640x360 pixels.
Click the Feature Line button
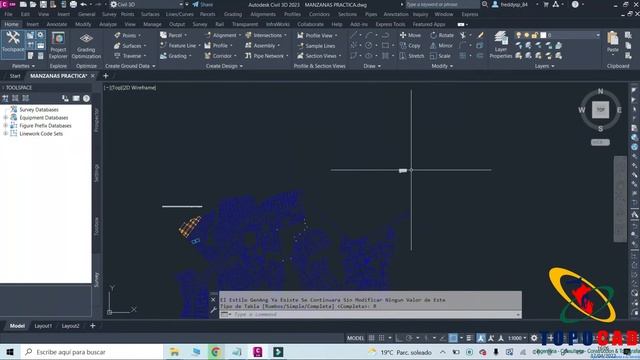tap(180, 46)
